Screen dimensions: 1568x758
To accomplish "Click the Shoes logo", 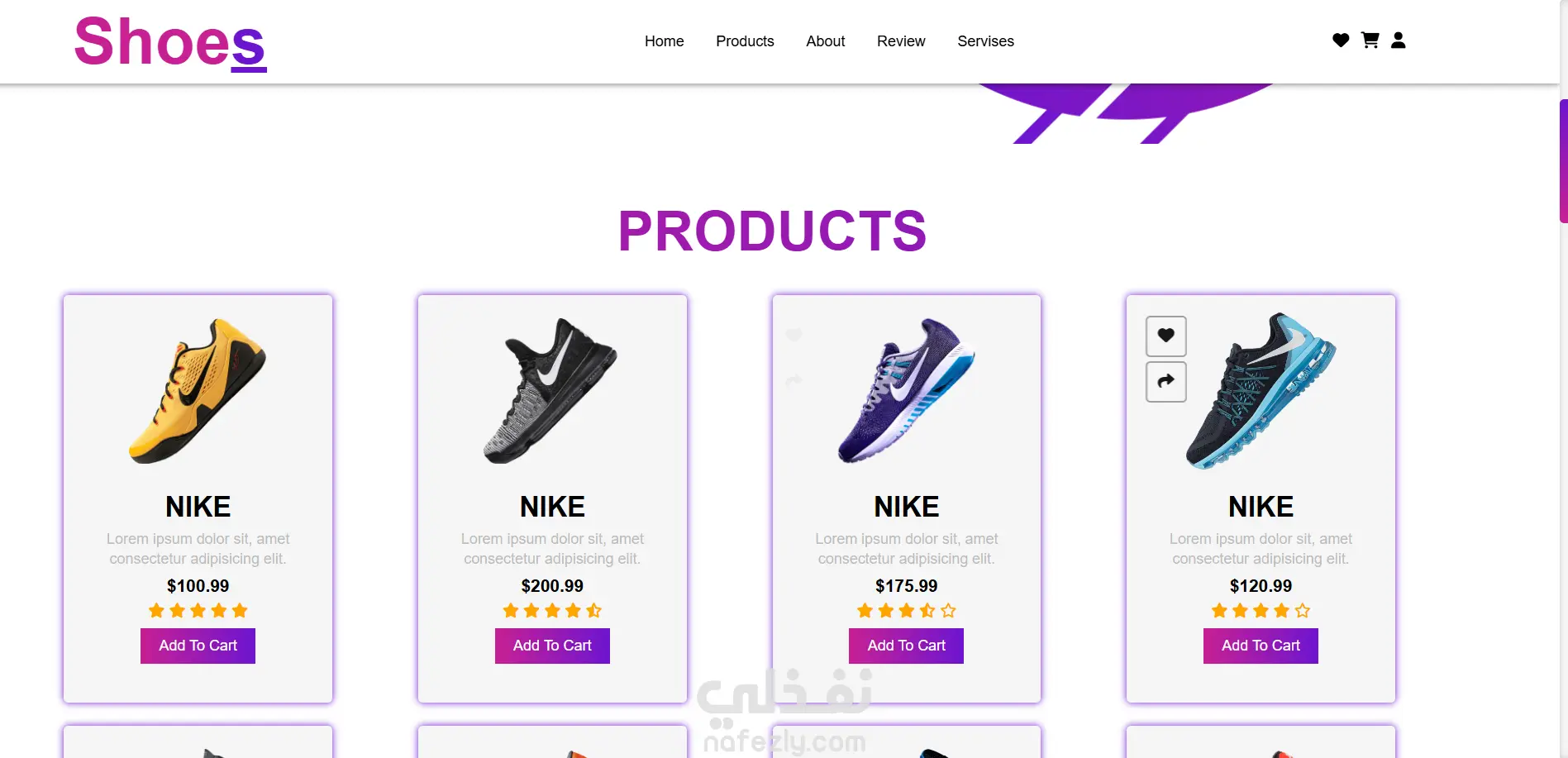I will tap(170, 42).
